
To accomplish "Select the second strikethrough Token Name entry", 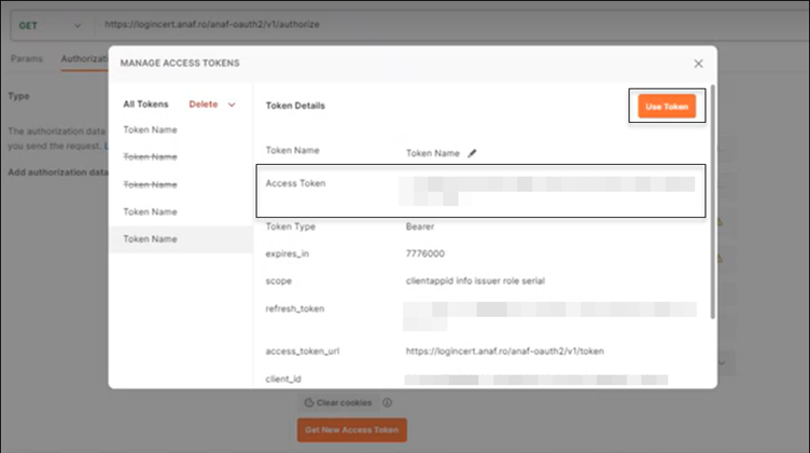I will pos(150,185).
